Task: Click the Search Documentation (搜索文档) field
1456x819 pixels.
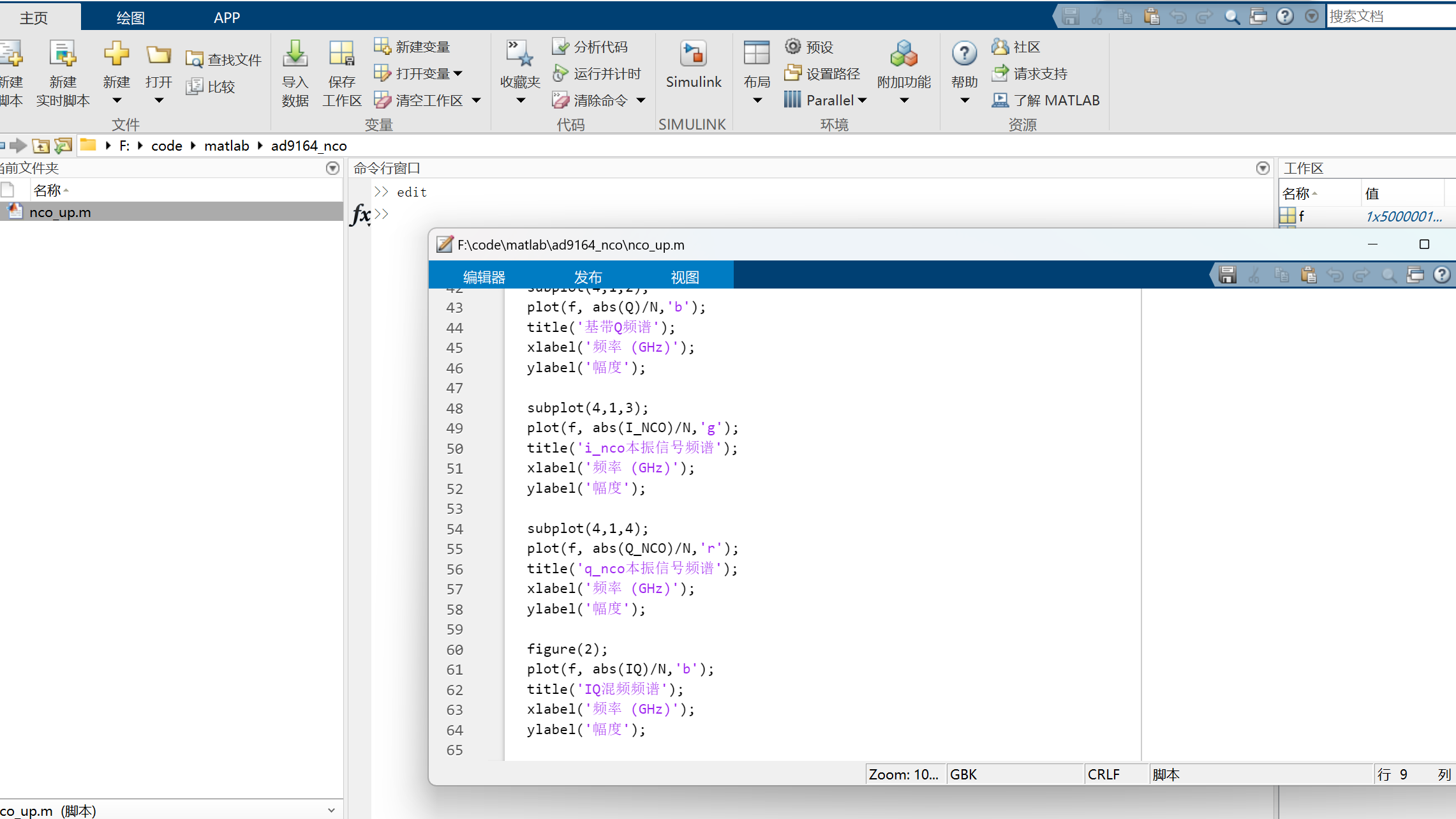Action: 1390,16
